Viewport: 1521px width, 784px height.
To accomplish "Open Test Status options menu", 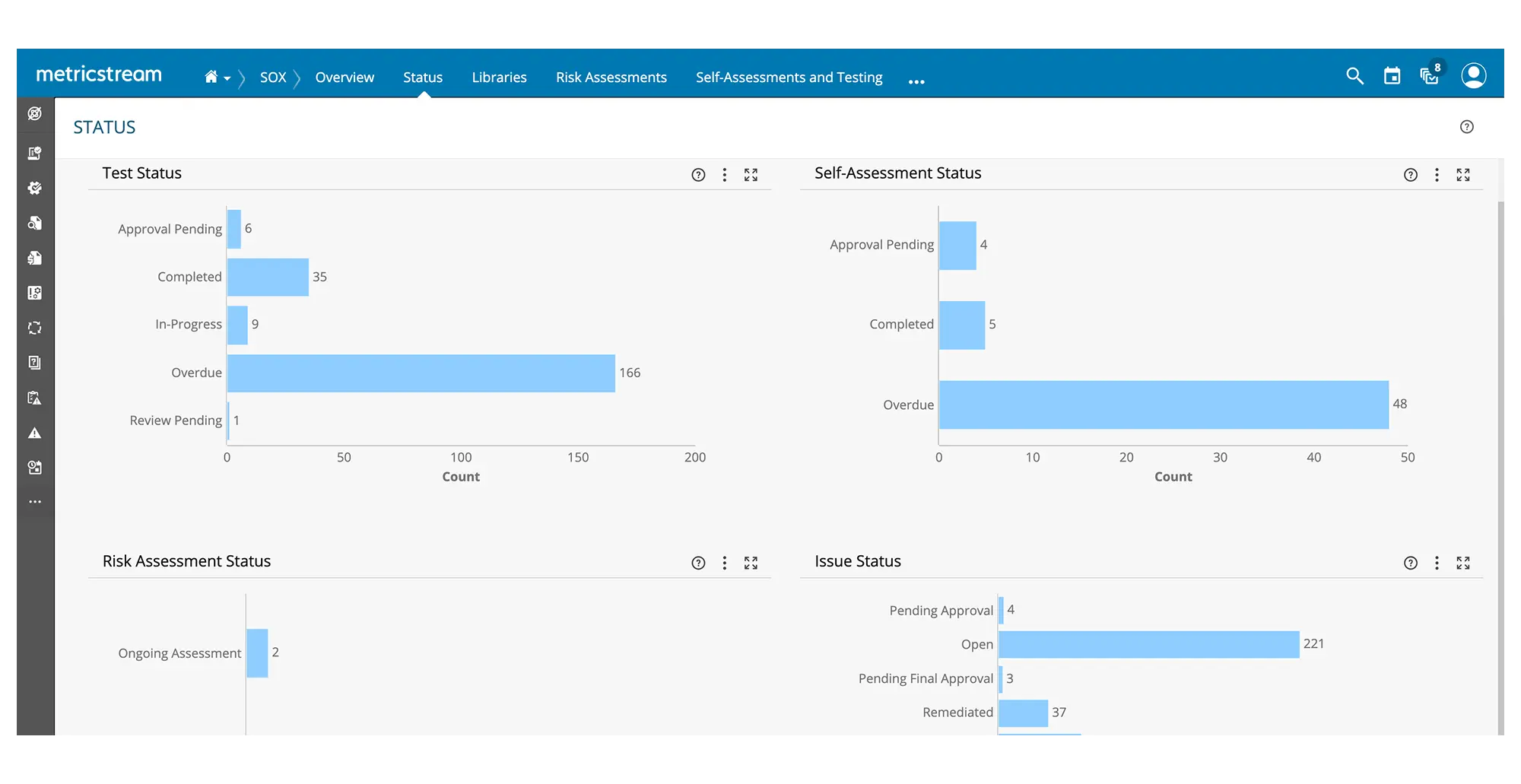I will [725, 175].
